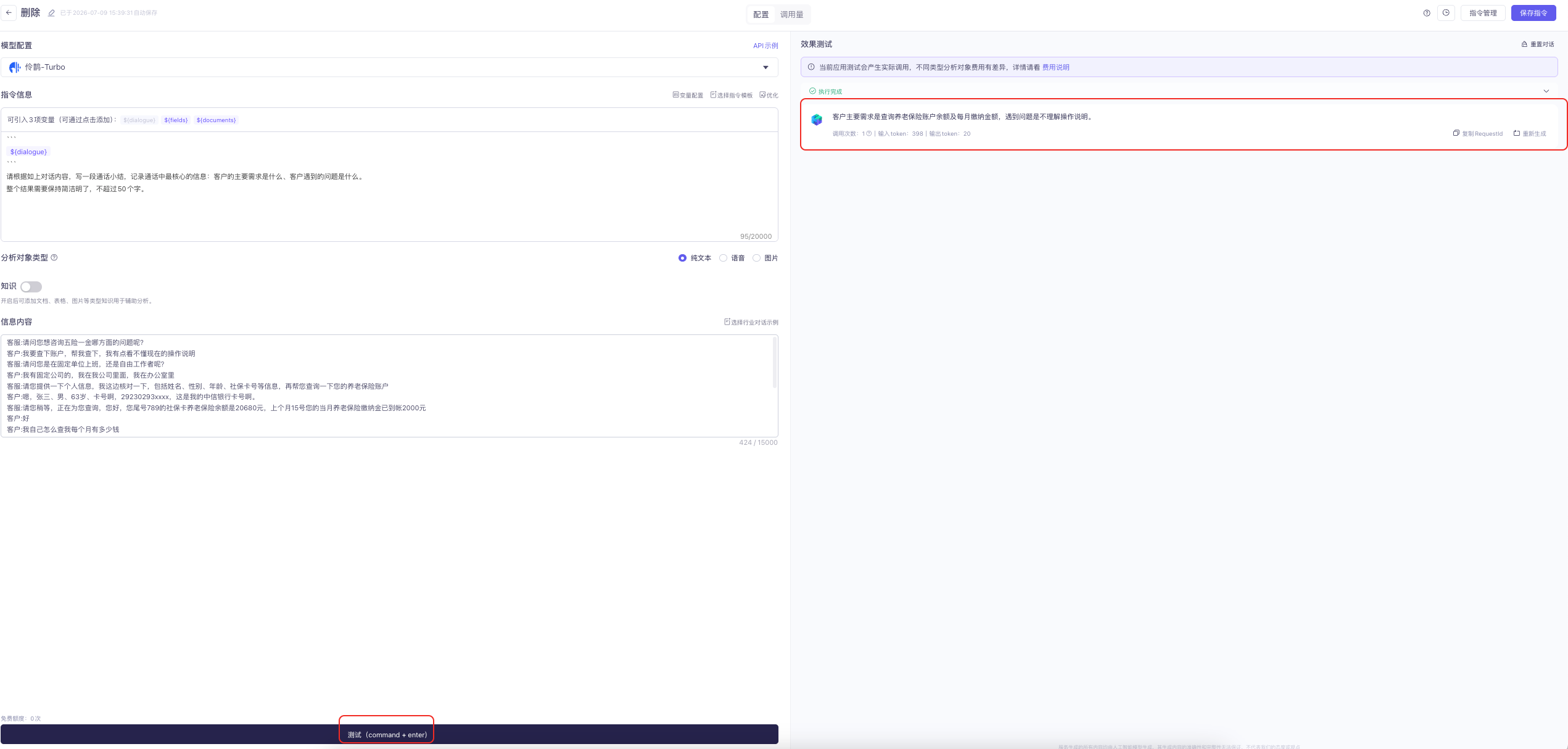Click the 保存指令 button
This screenshot has height=749, width=1568.
(1533, 13)
